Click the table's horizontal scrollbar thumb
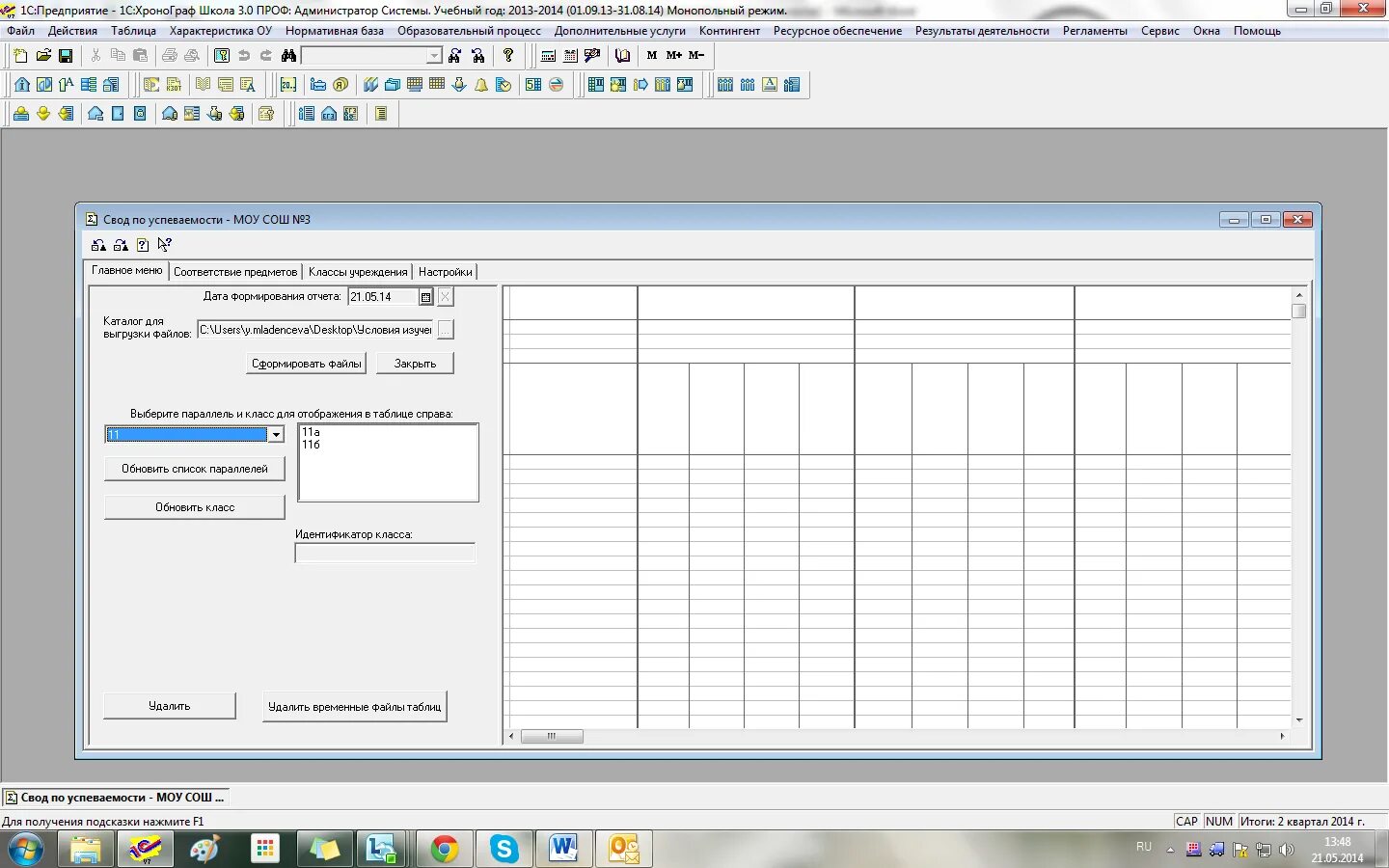Image resolution: width=1389 pixels, height=868 pixels. pos(552,736)
